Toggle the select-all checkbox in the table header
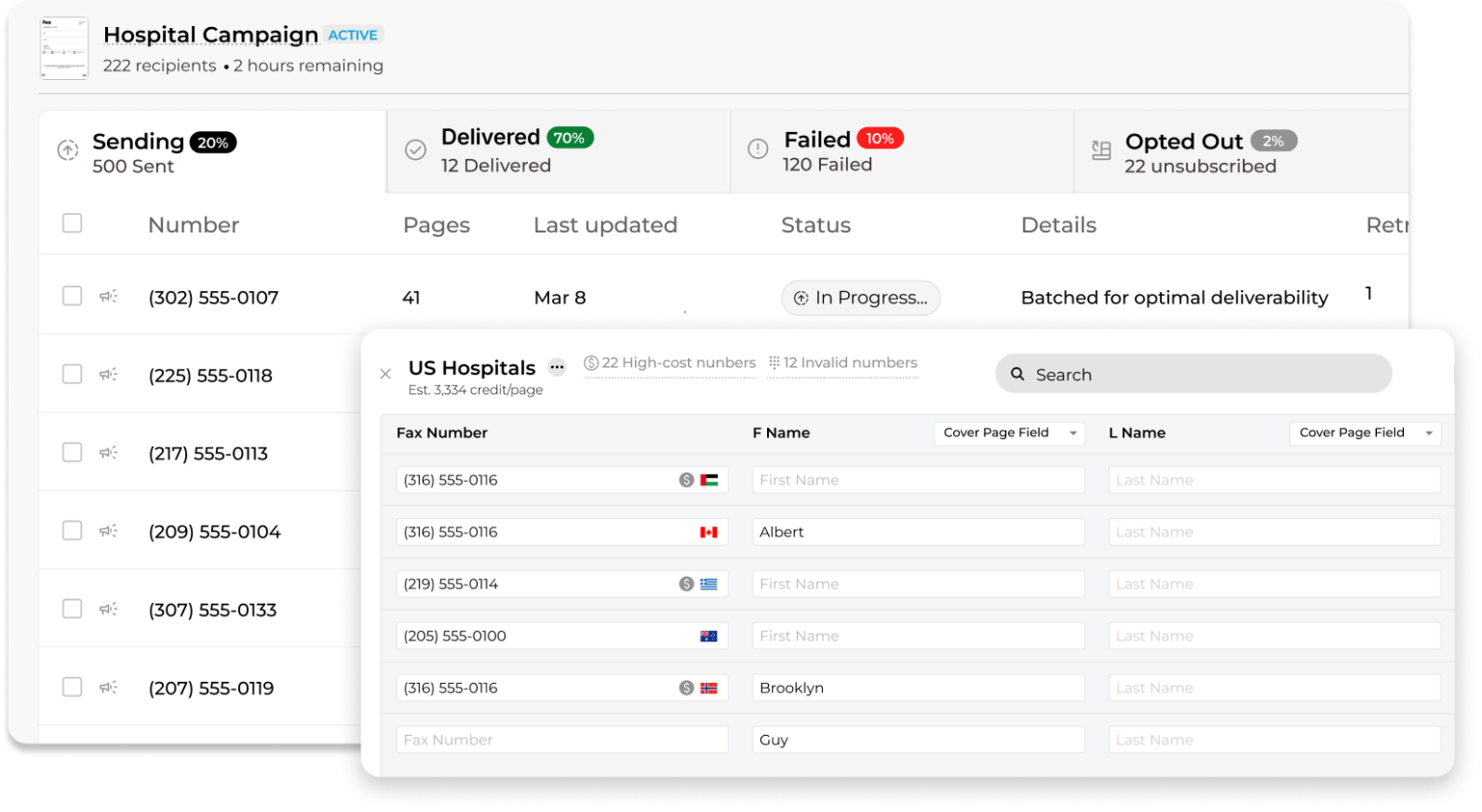1482x812 pixels. (71, 223)
